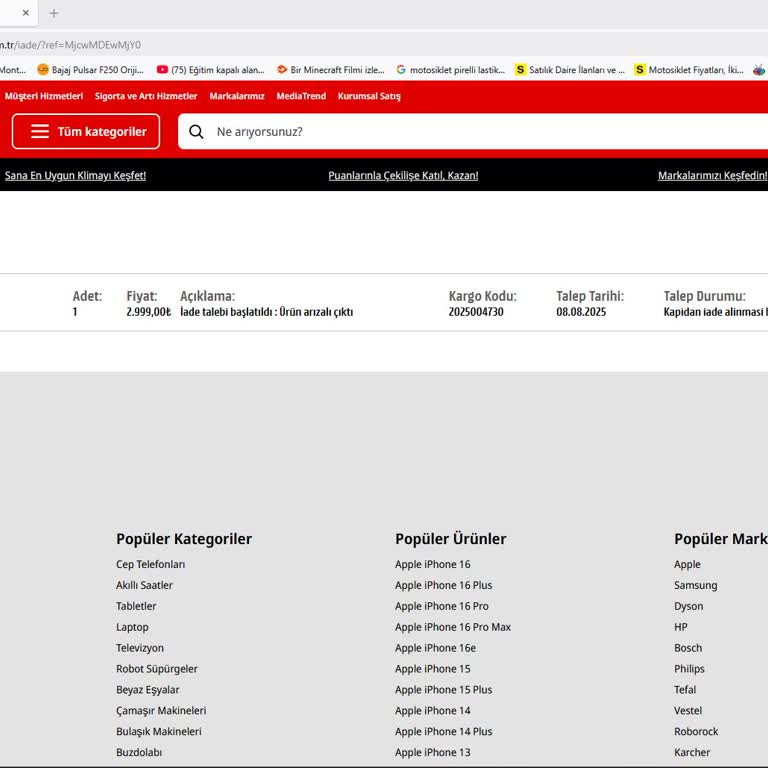Image resolution: width=768 pixels, height=768 pixels.
Task: Select MediaTrend in top navigation
Action: coord(301,96)
